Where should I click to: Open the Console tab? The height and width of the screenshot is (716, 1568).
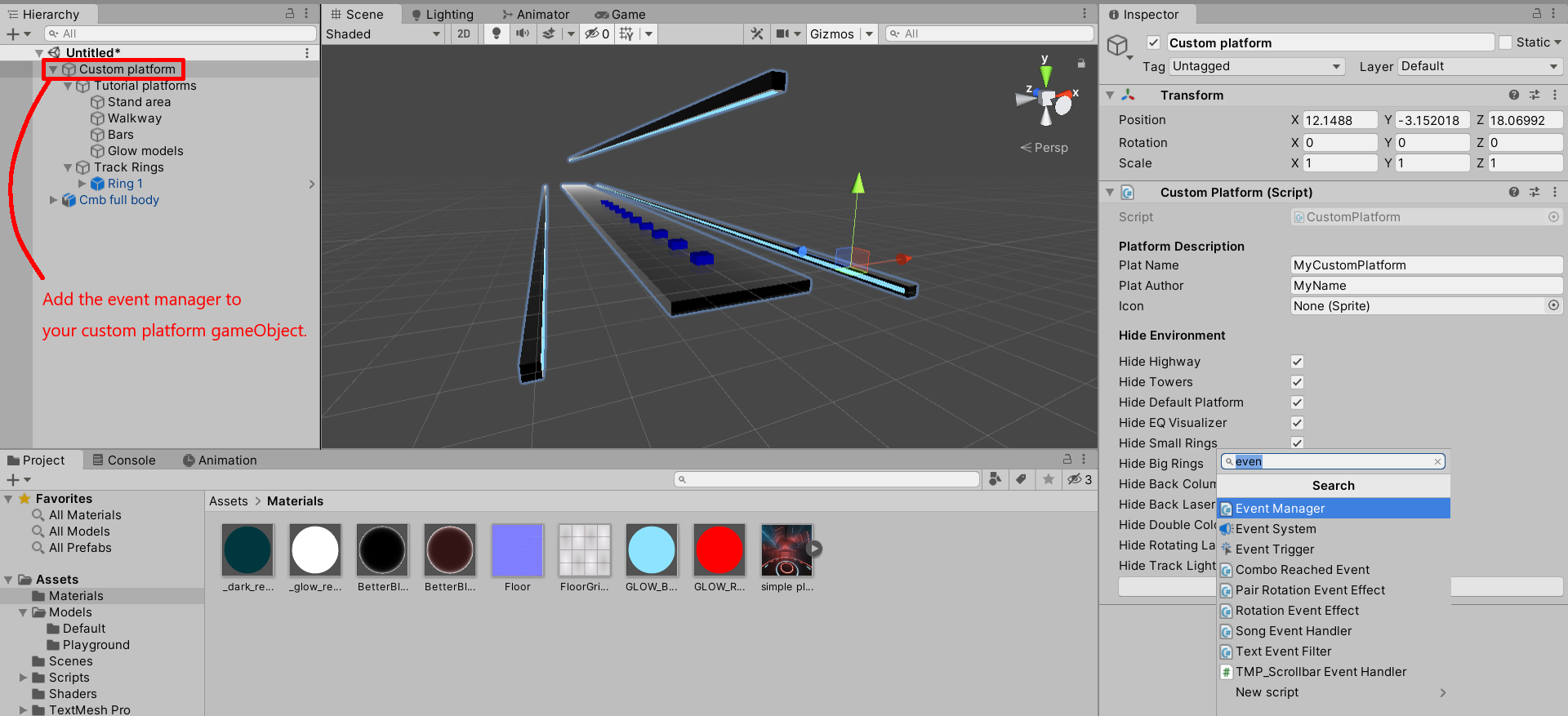(x=123, y=460)
